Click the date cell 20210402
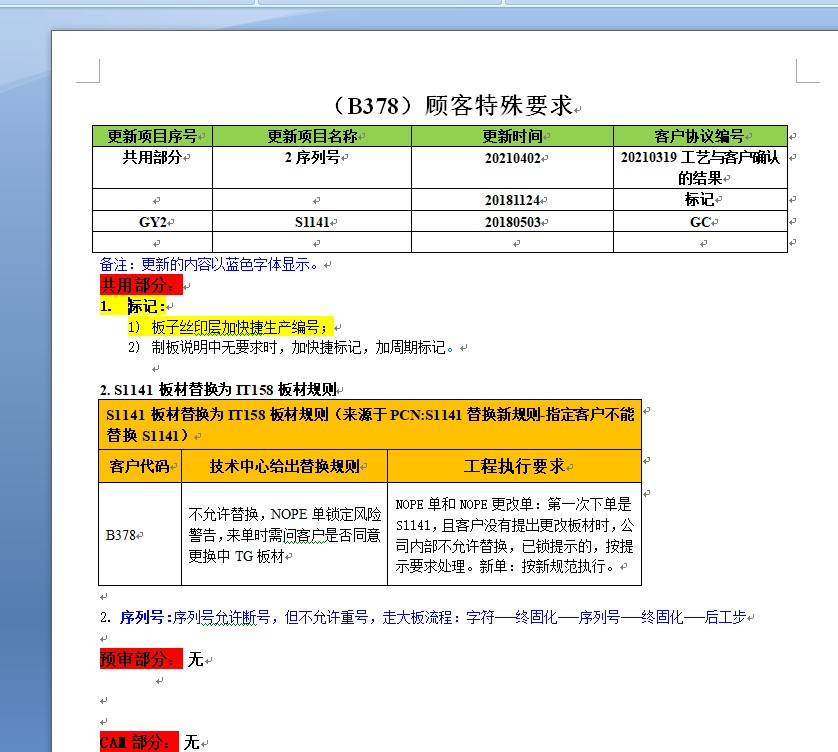 click(512, 167)
